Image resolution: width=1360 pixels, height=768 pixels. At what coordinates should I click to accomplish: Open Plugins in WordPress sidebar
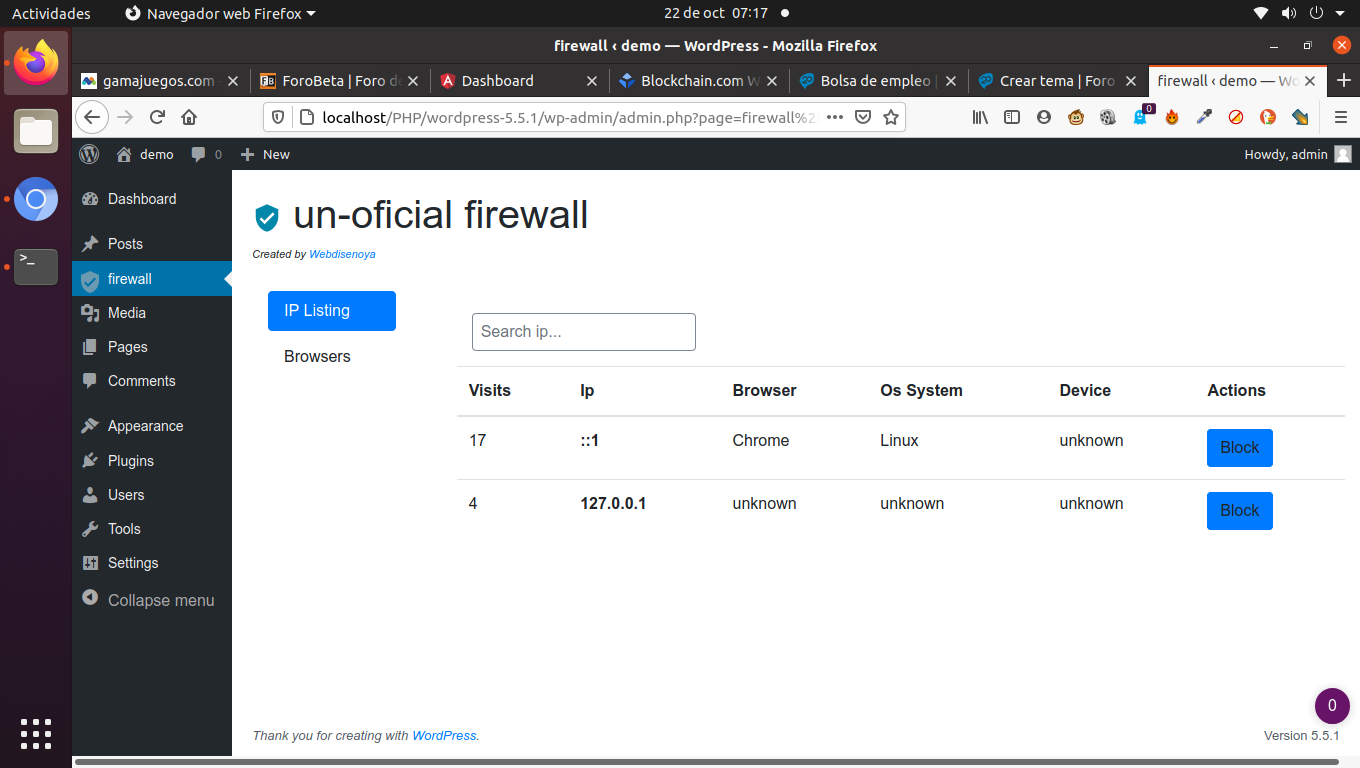[x=152, y=461]
